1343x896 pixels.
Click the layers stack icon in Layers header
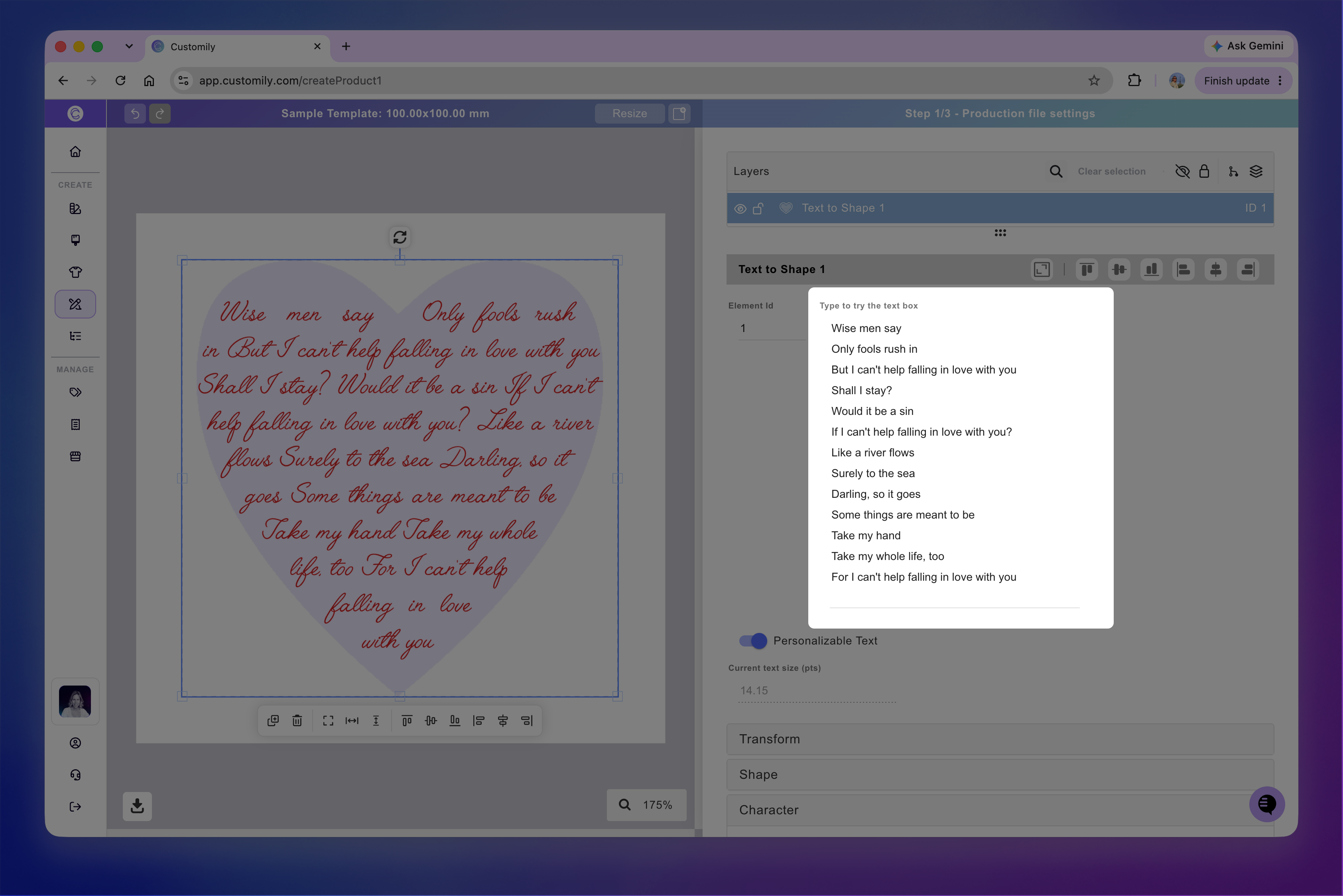click(x=1256, y=171)
